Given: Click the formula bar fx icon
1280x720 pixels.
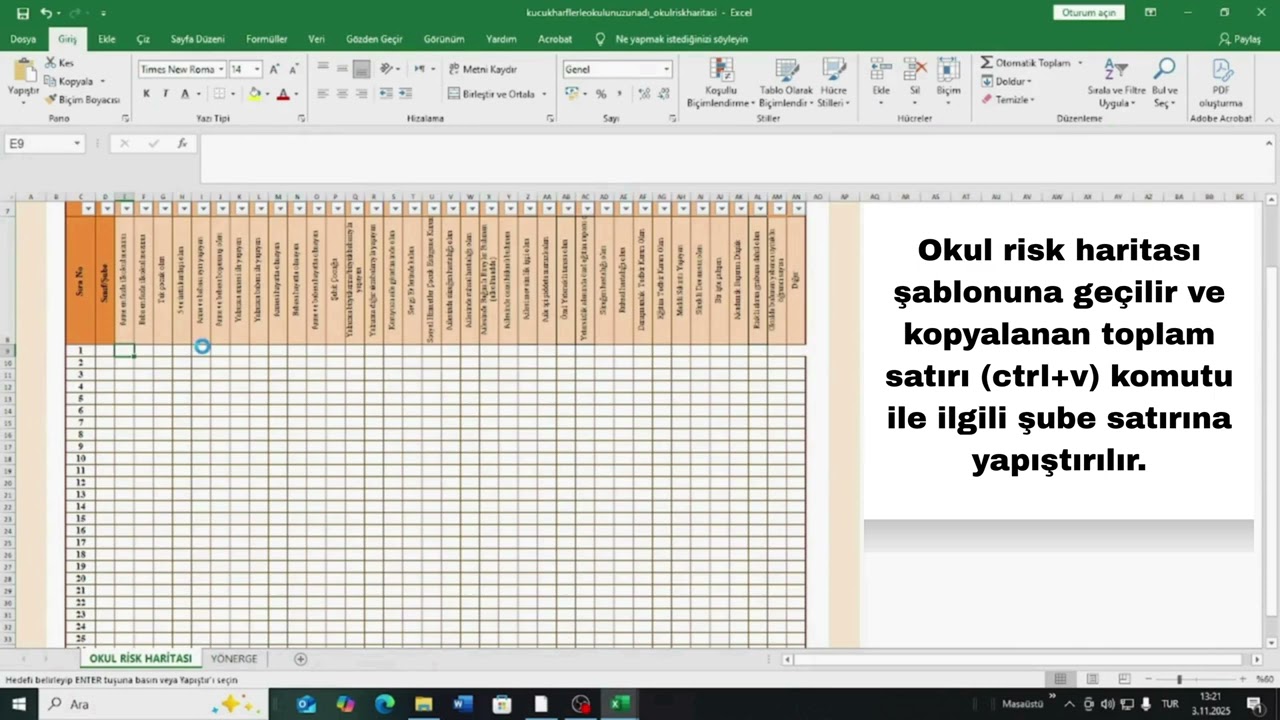Looking at the screenshot, I should coord(182,144).
